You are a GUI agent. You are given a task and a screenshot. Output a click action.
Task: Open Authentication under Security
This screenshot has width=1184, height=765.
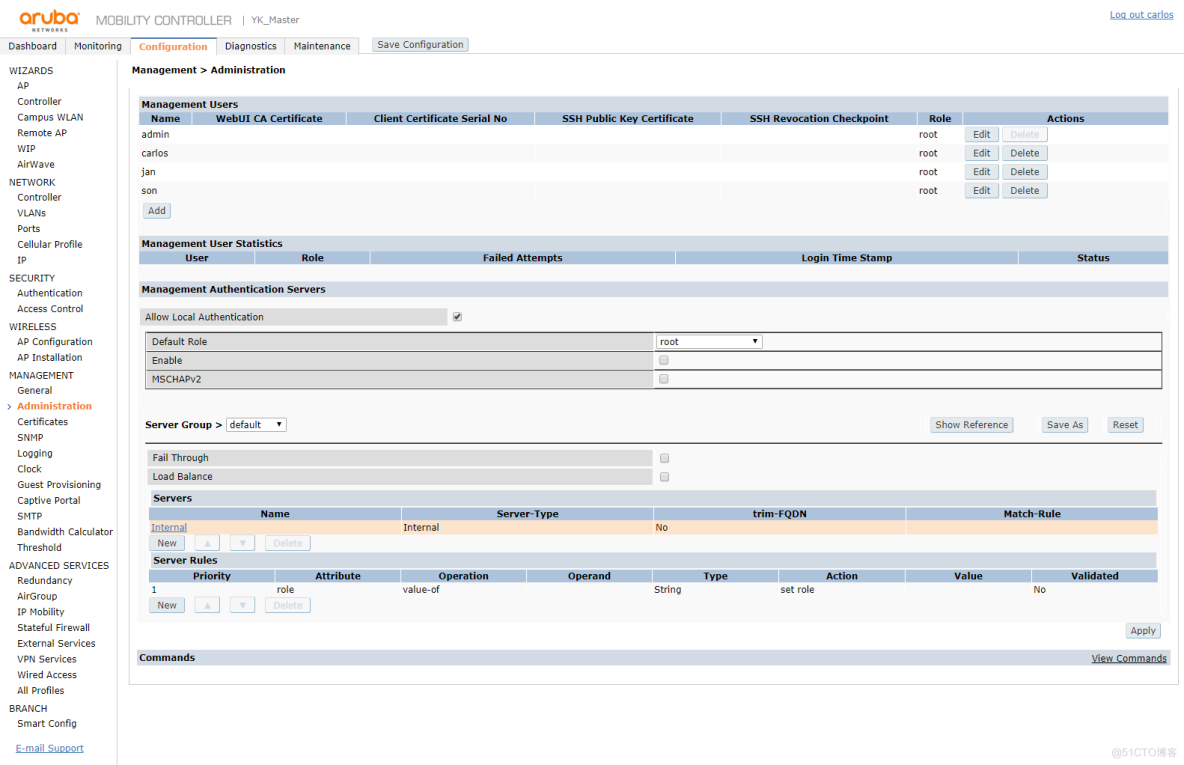point(50,293)
